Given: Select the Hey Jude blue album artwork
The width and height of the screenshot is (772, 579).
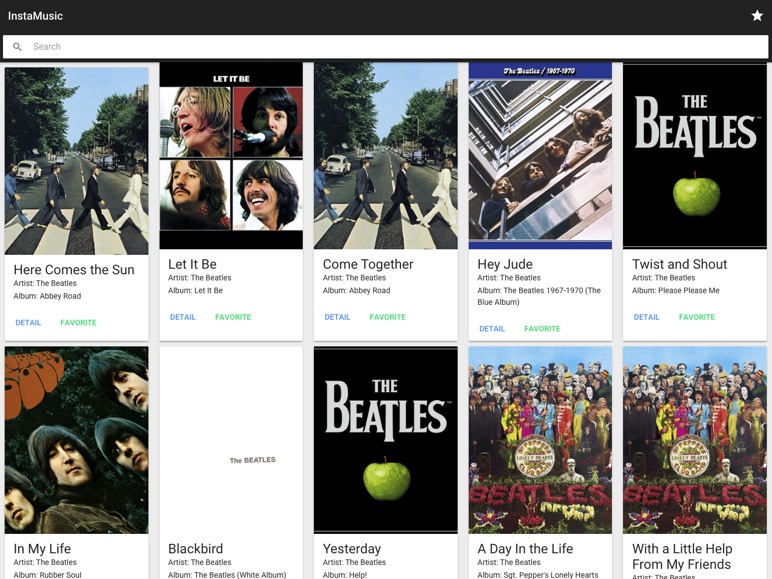Looking at the screenshot, I should click(540, 156).
